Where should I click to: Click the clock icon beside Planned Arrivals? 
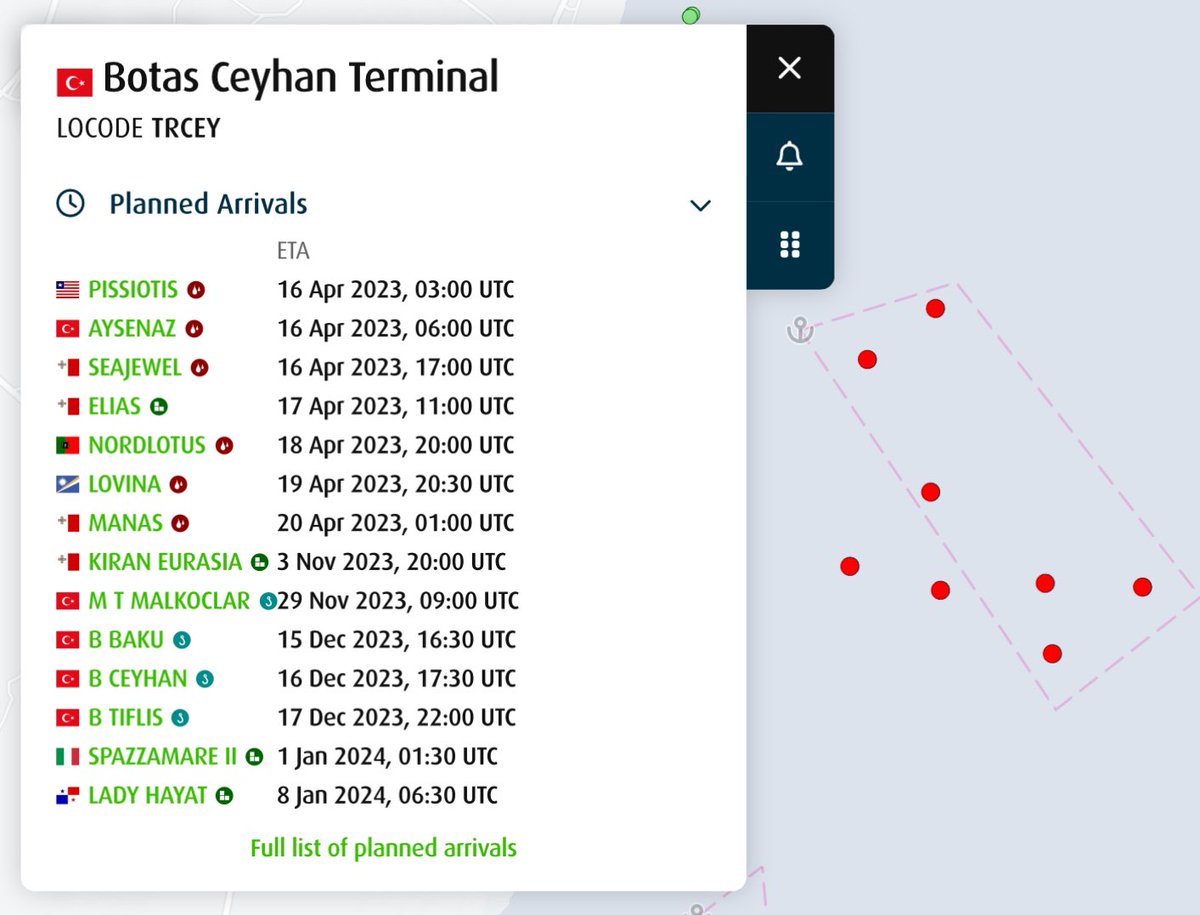pos(70,204)
